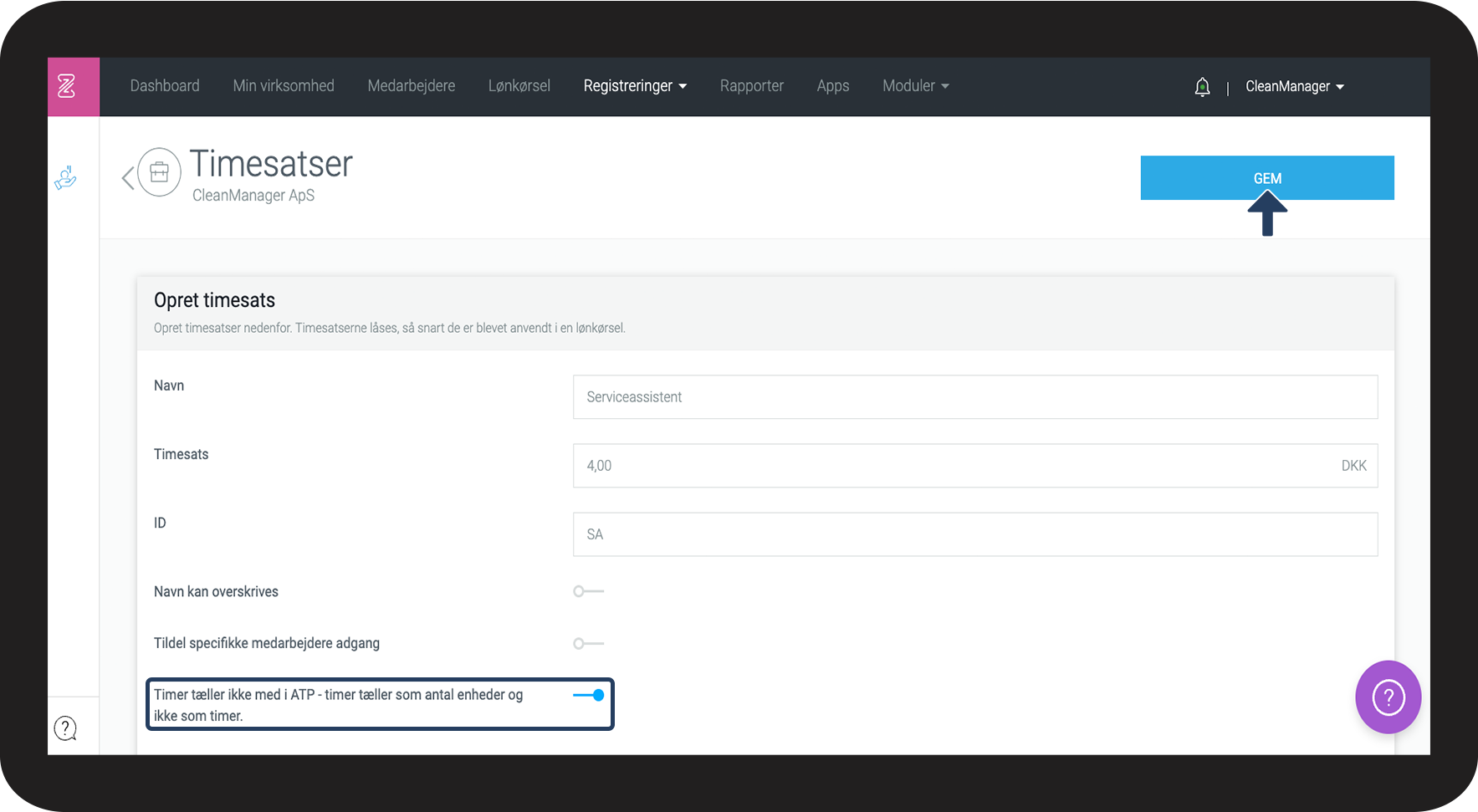Click the Navn input field
The height and width of the screenshot is (812, 1478).
click(974, 397)
